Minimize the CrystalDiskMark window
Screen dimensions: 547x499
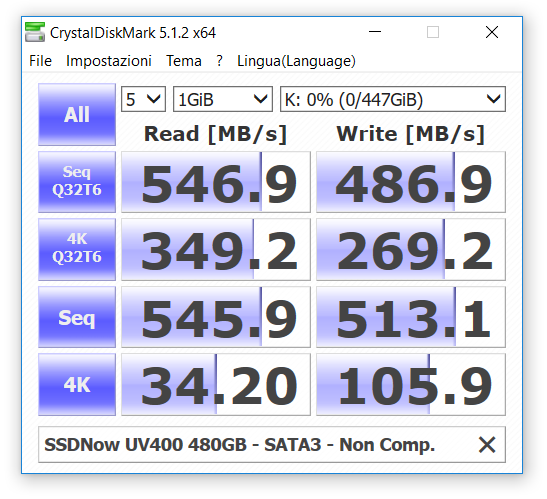pyautogui.click(x=375, y=32)
